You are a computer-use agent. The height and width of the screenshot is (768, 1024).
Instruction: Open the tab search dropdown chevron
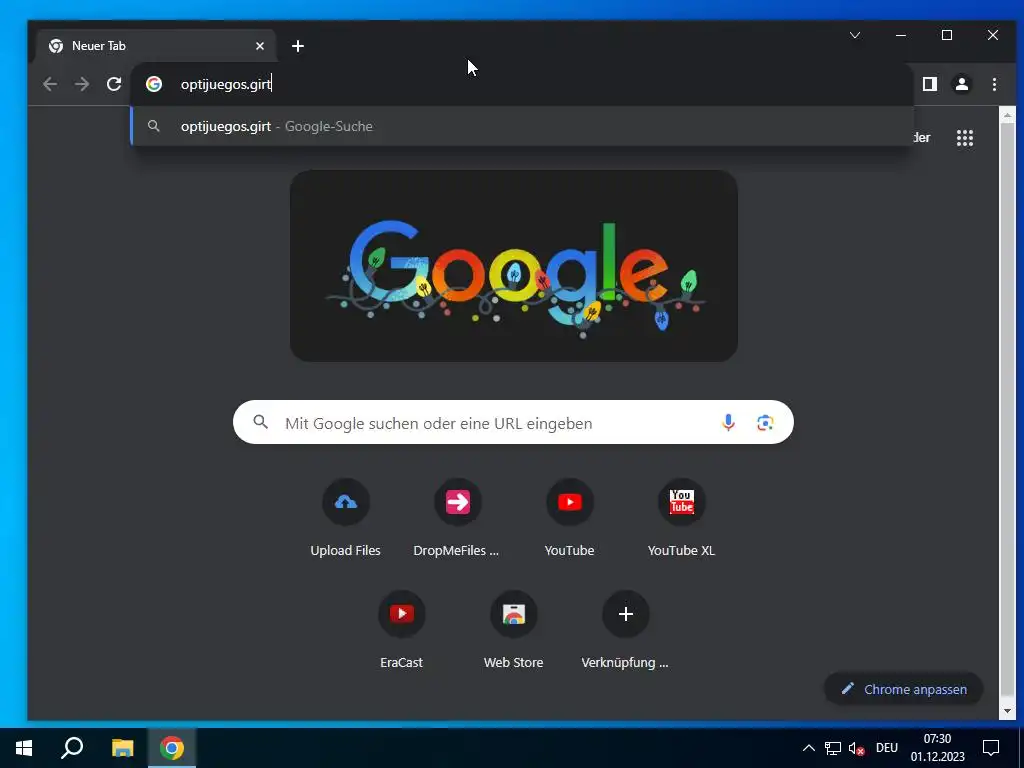855,35
